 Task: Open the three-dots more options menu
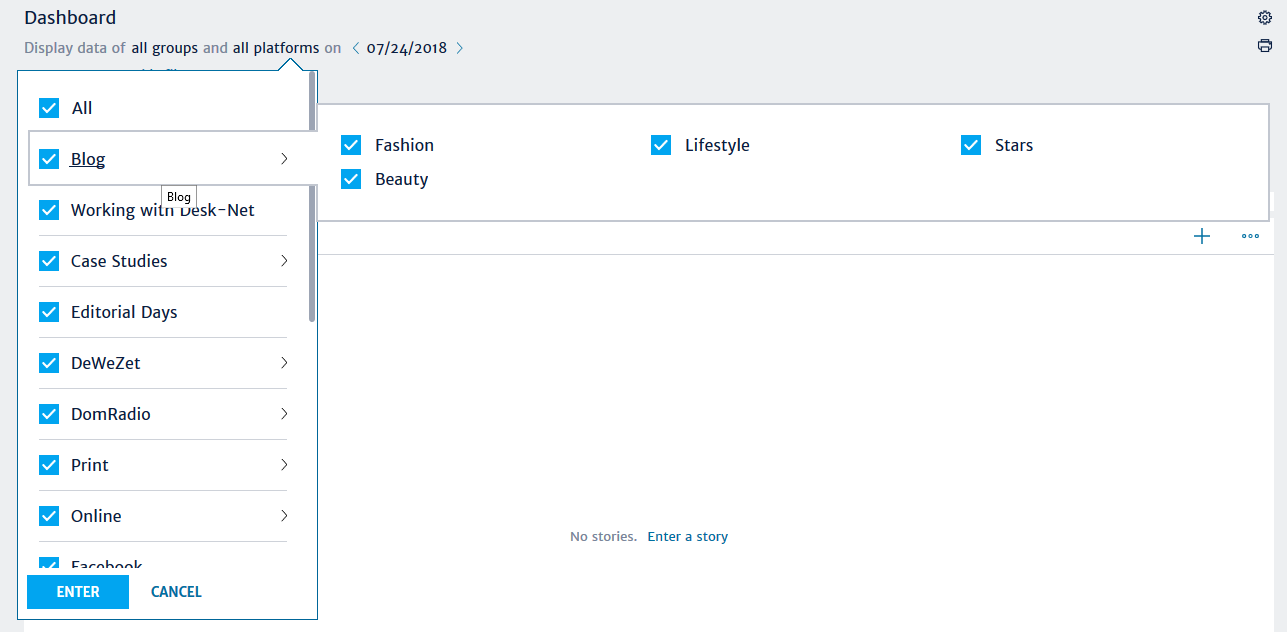(x=1250, y=236)
